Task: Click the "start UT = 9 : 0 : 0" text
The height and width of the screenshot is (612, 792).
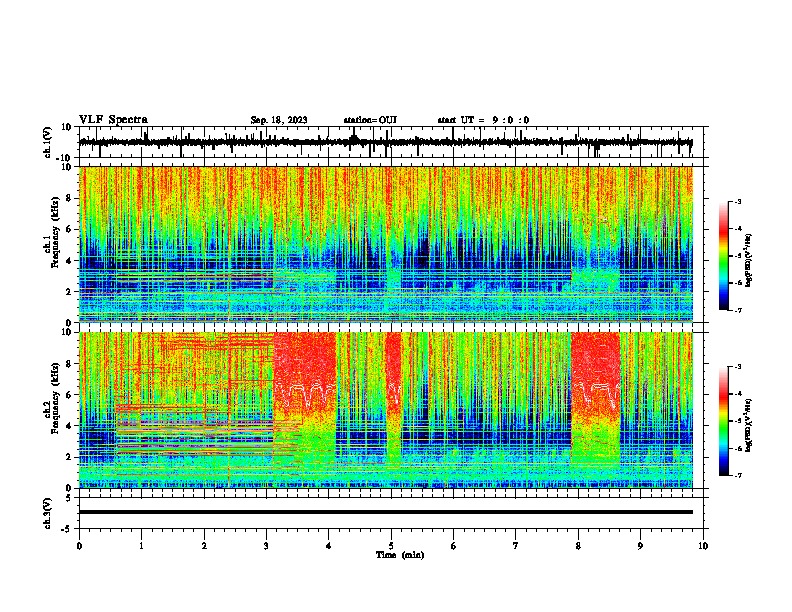Action: click(483, 120)
